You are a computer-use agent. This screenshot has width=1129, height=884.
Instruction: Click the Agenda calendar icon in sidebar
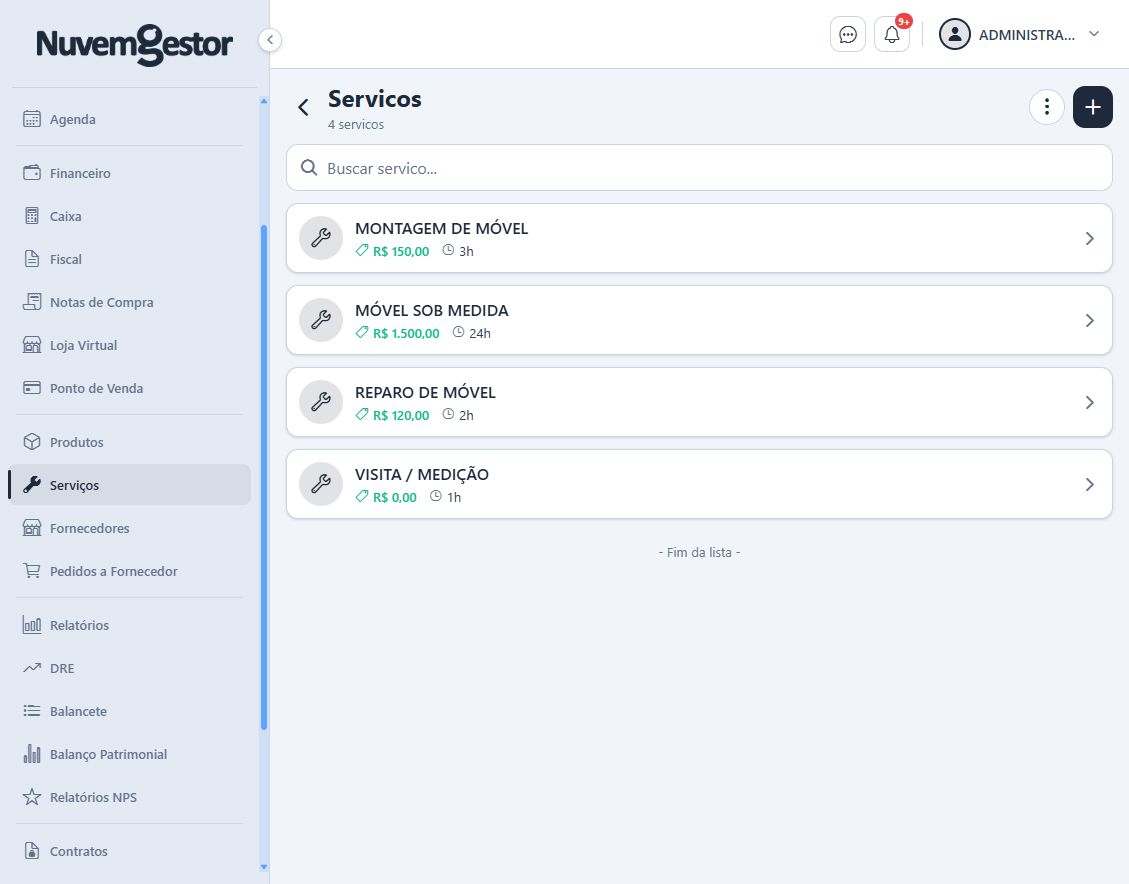[x=32, y=119]
